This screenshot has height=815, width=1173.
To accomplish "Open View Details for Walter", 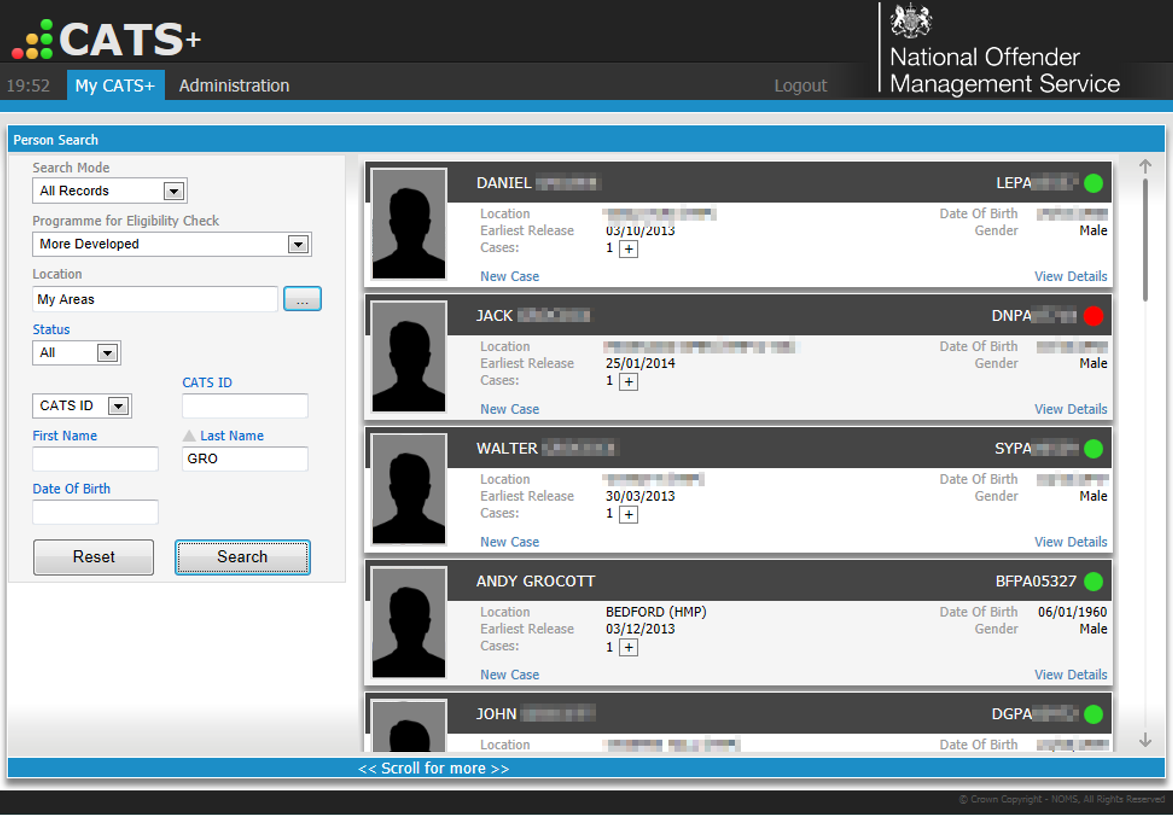I will pos(1071,542).
